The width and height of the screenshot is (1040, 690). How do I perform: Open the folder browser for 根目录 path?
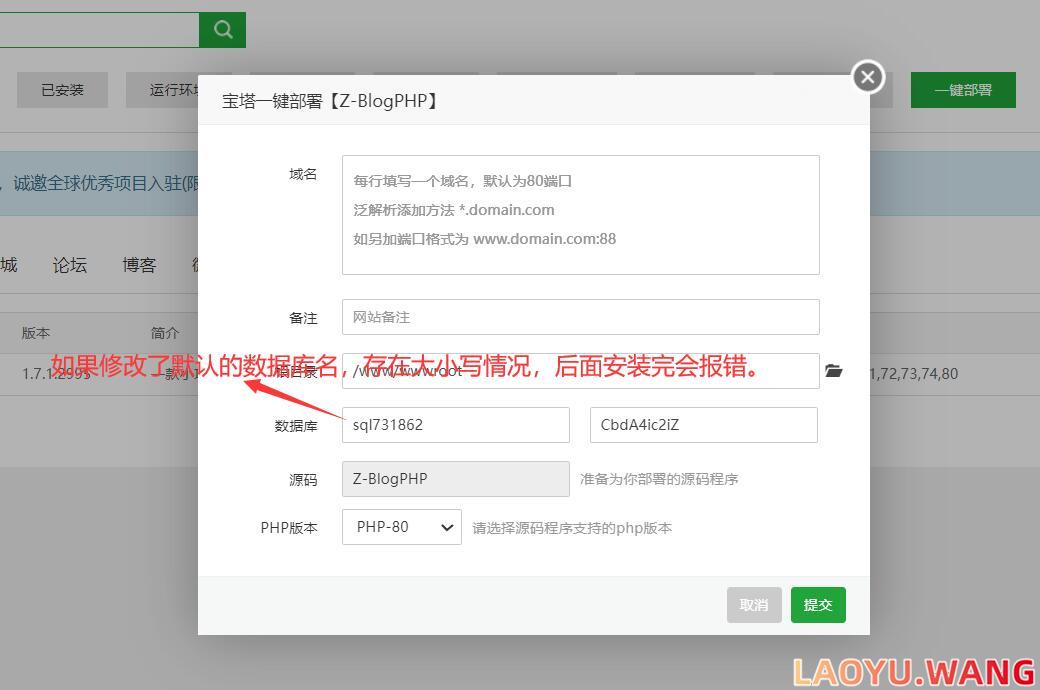(x=834, y=370)
